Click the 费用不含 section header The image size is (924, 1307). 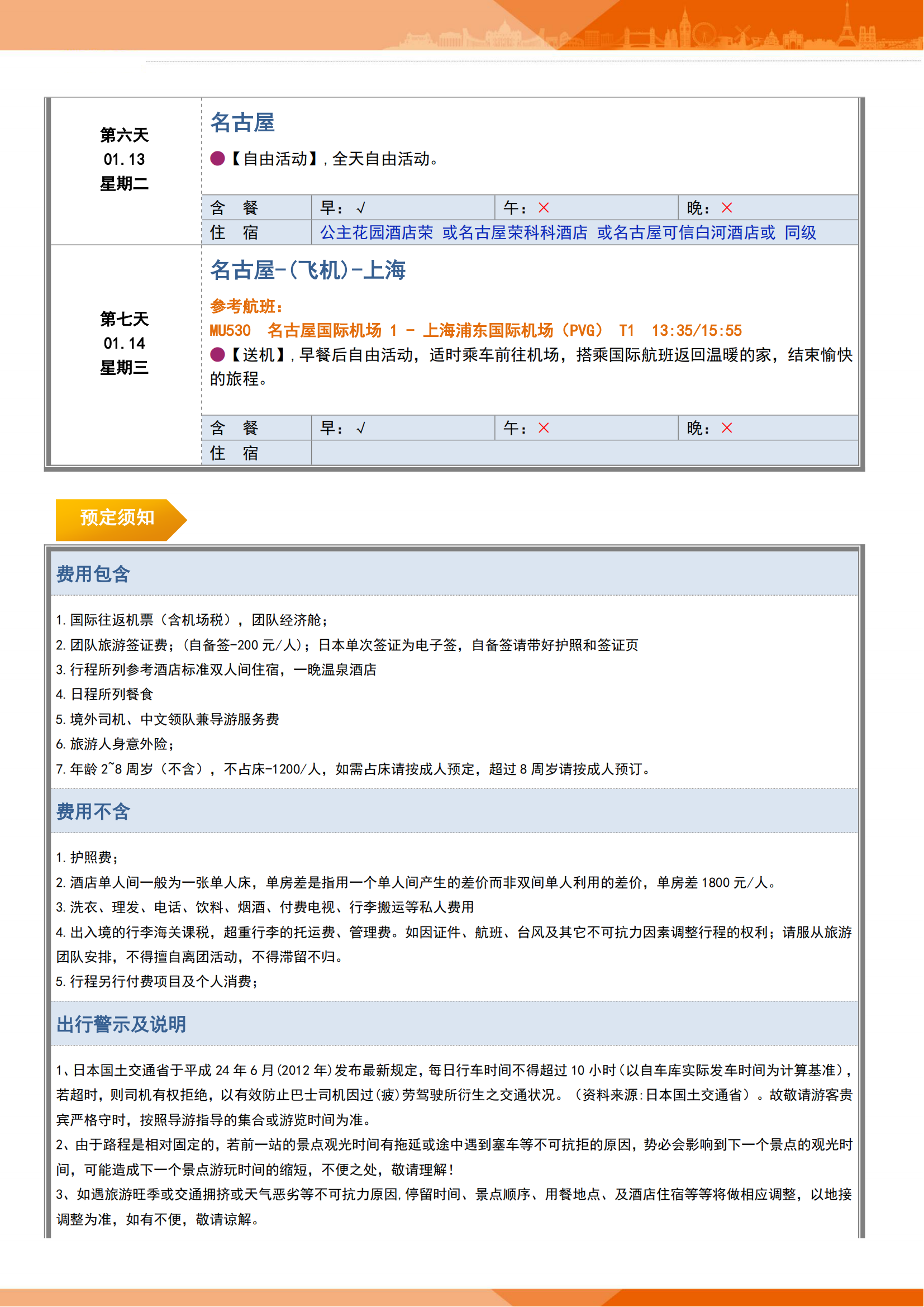pyautogui.click(x=93, y=812)
